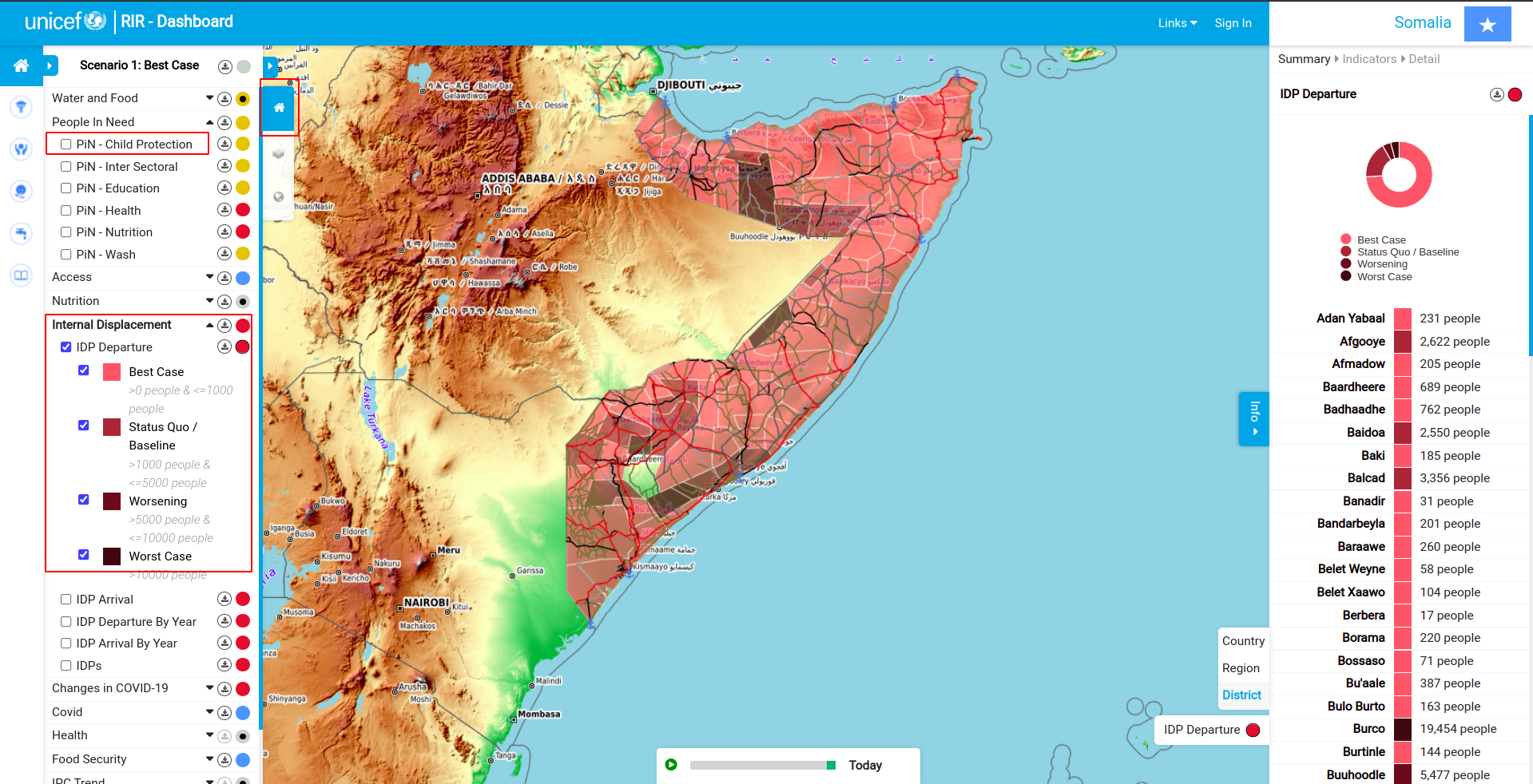Screen dimensions: 1533x784
Task: Select the water tap WASH sector icon
Action: (22, 233)
